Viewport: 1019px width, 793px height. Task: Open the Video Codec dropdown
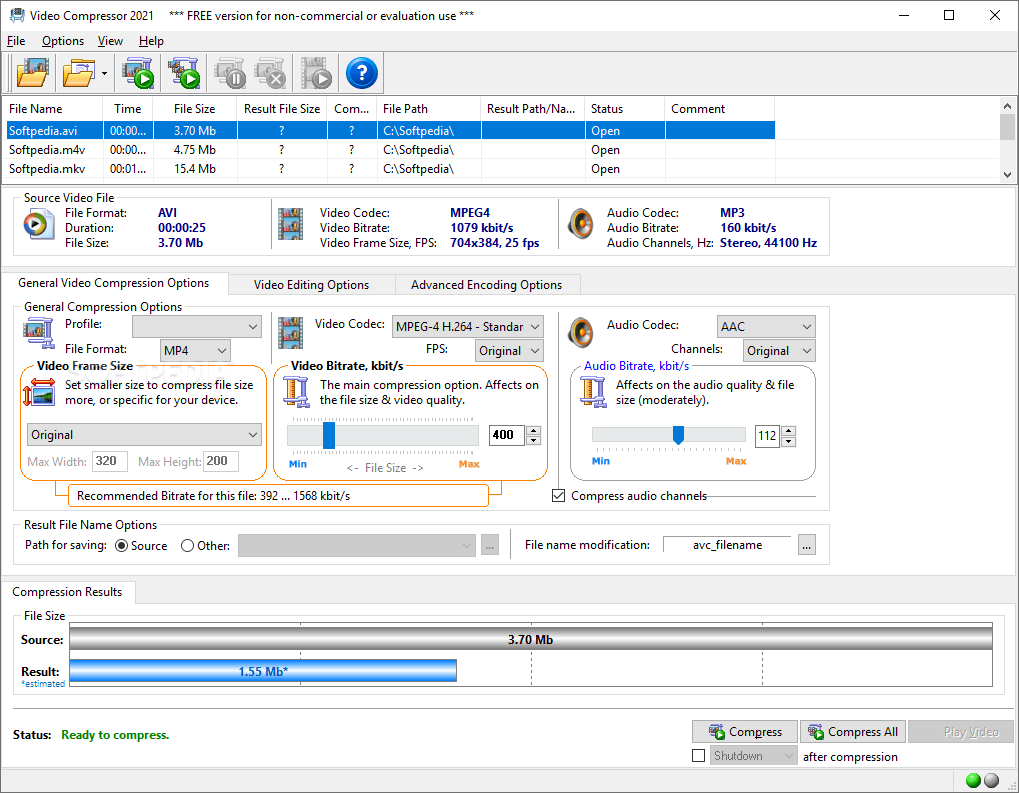point(467,326)
